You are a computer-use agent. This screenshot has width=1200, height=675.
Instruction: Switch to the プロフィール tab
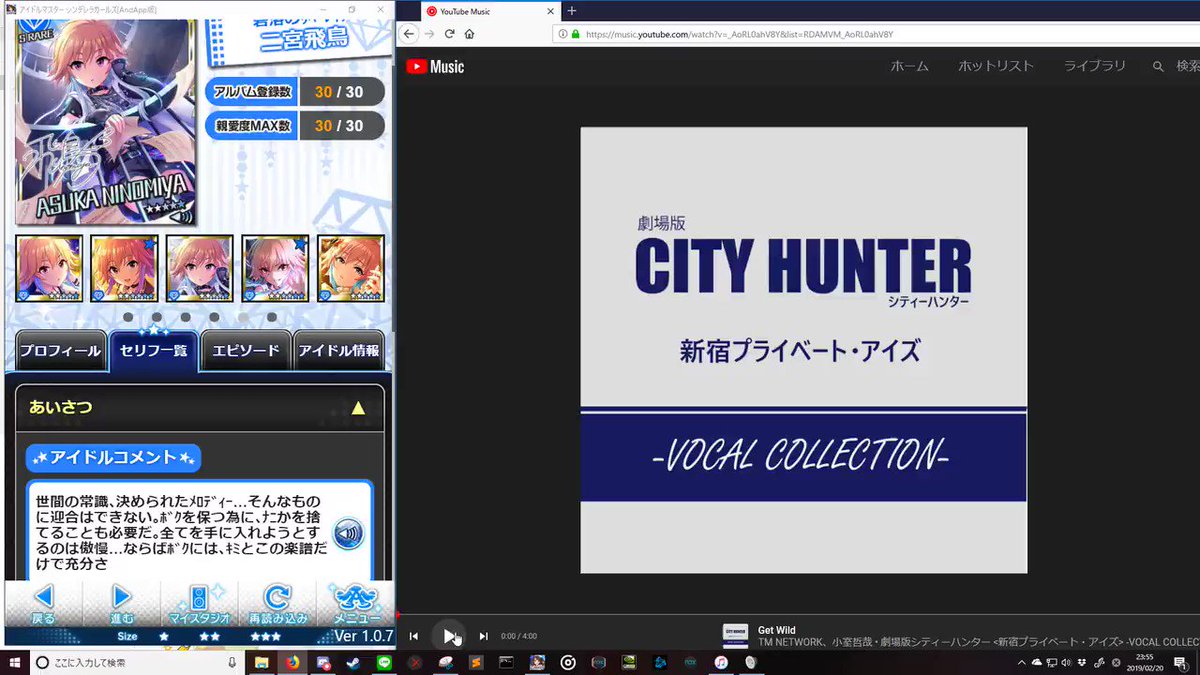coord(60,351)
